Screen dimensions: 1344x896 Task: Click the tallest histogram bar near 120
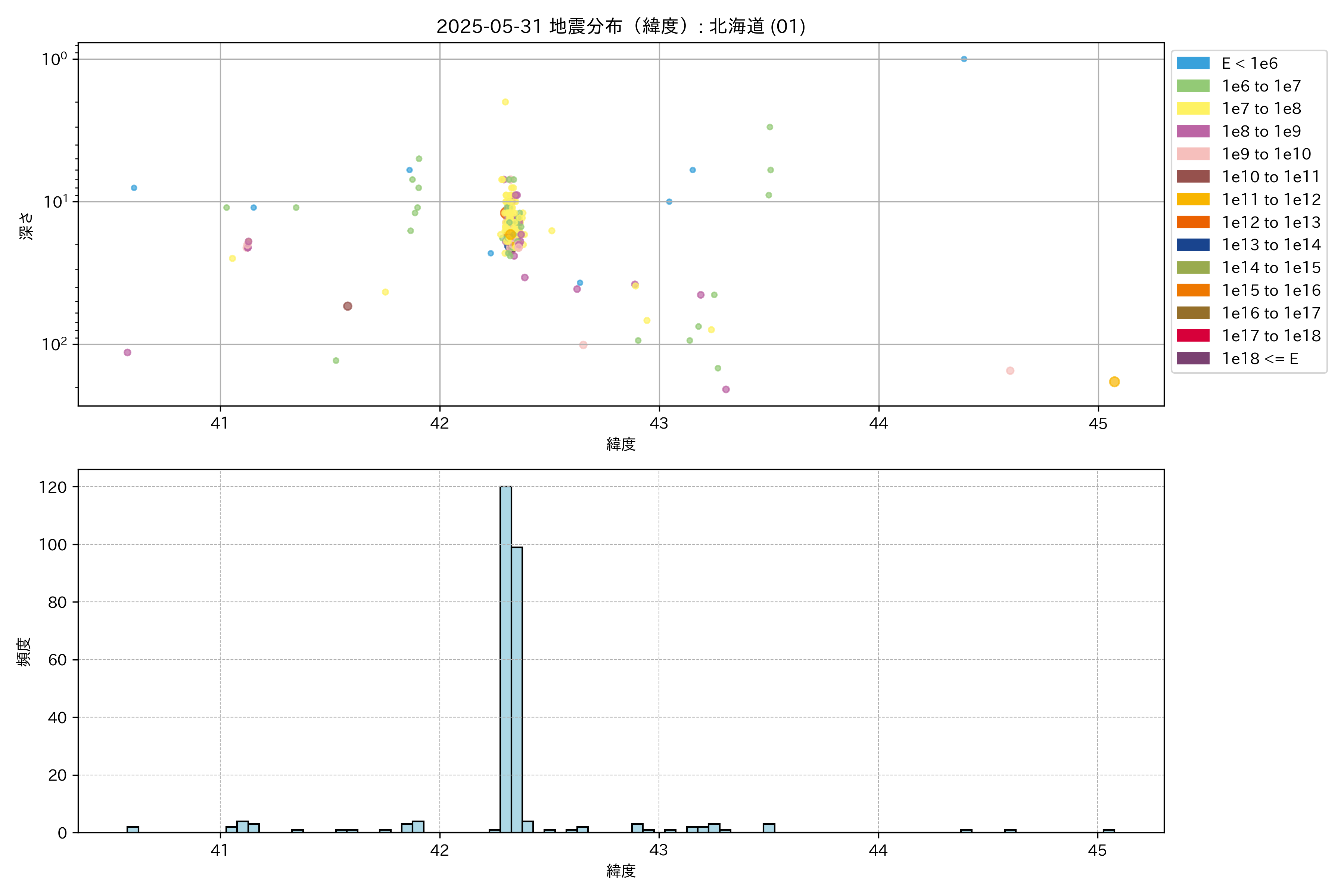point(506,657)
